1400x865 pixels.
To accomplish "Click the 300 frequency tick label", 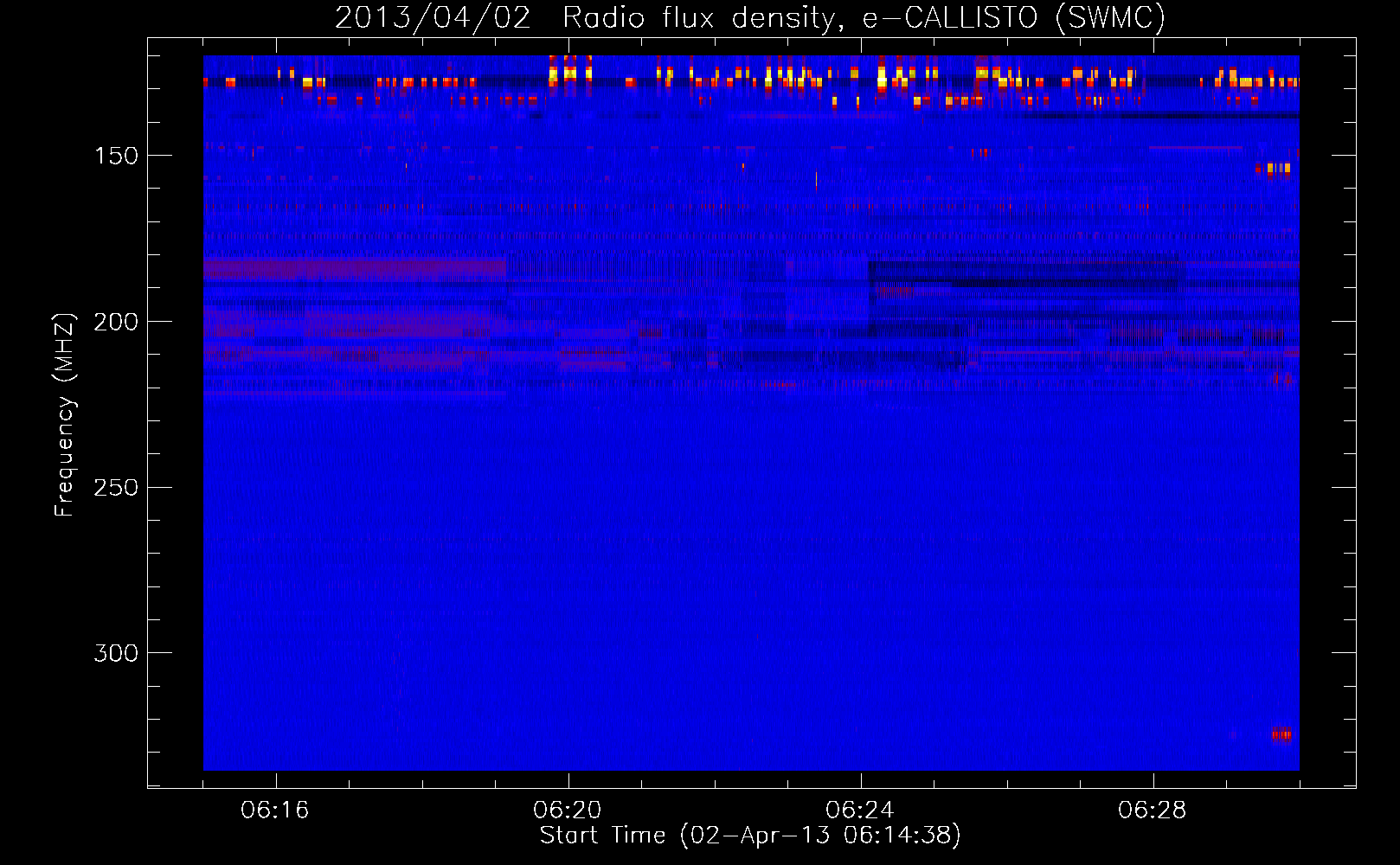I will tap(116, 653).
